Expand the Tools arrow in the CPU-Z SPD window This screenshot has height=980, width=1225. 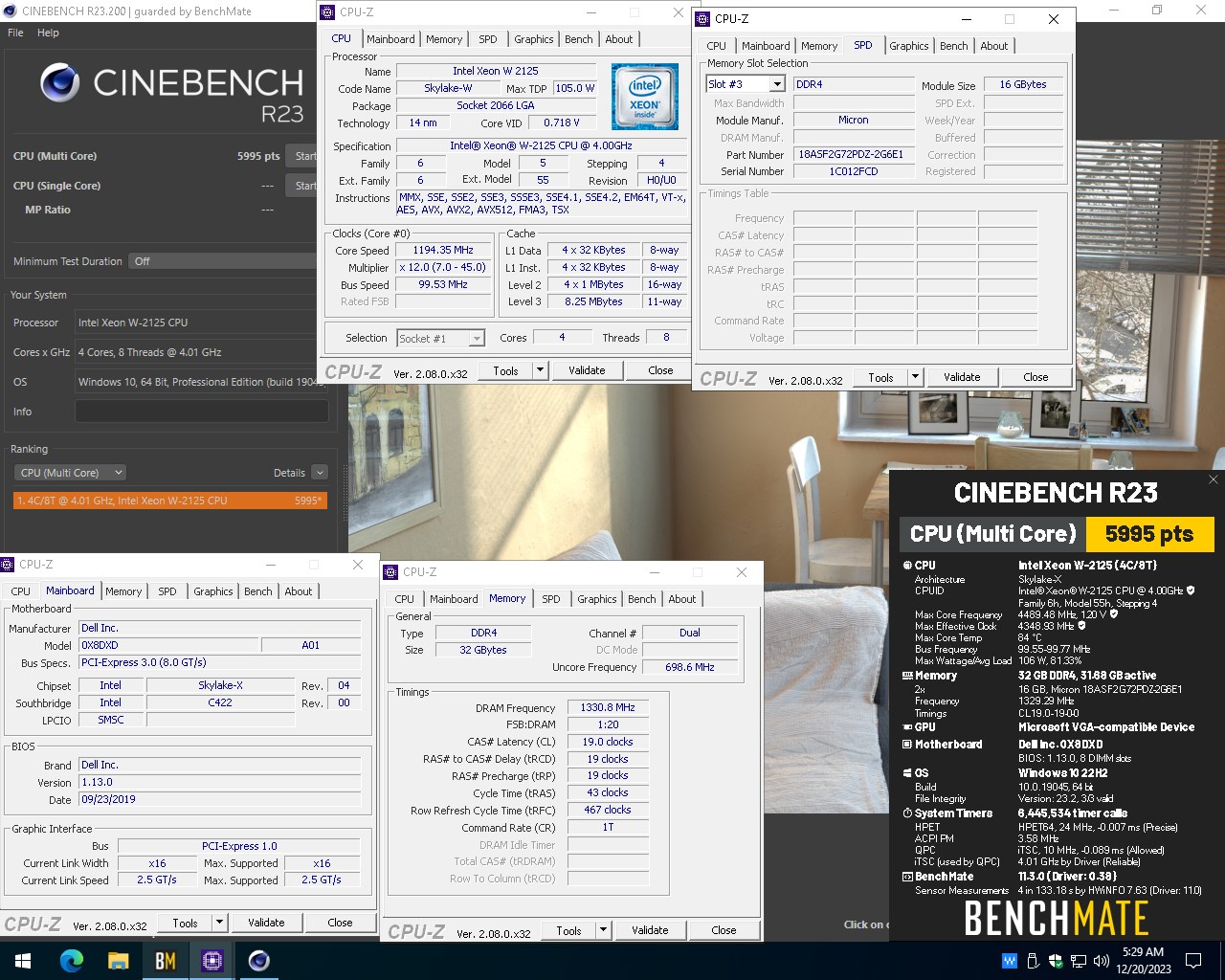[915, 377]
